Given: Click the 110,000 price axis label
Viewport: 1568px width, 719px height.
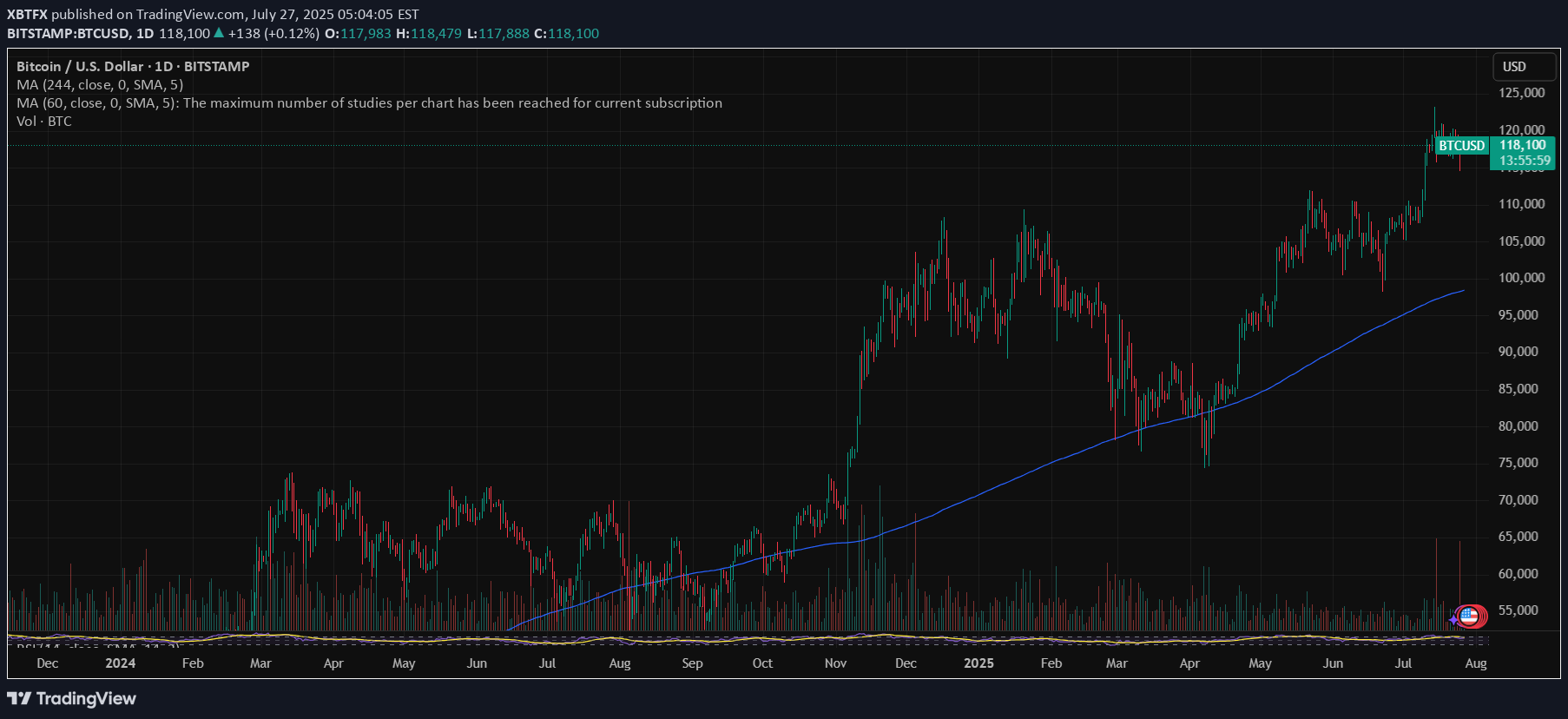Looking at the screenshot, I should (1522, 204).
